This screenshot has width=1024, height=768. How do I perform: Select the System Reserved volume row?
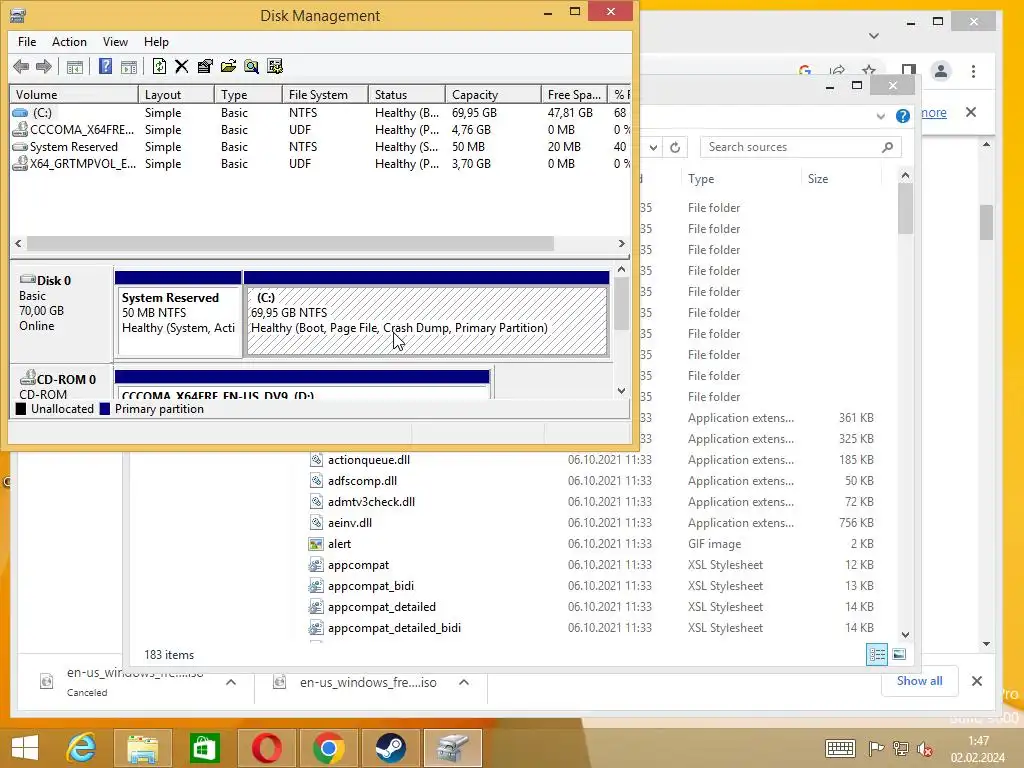320,147
